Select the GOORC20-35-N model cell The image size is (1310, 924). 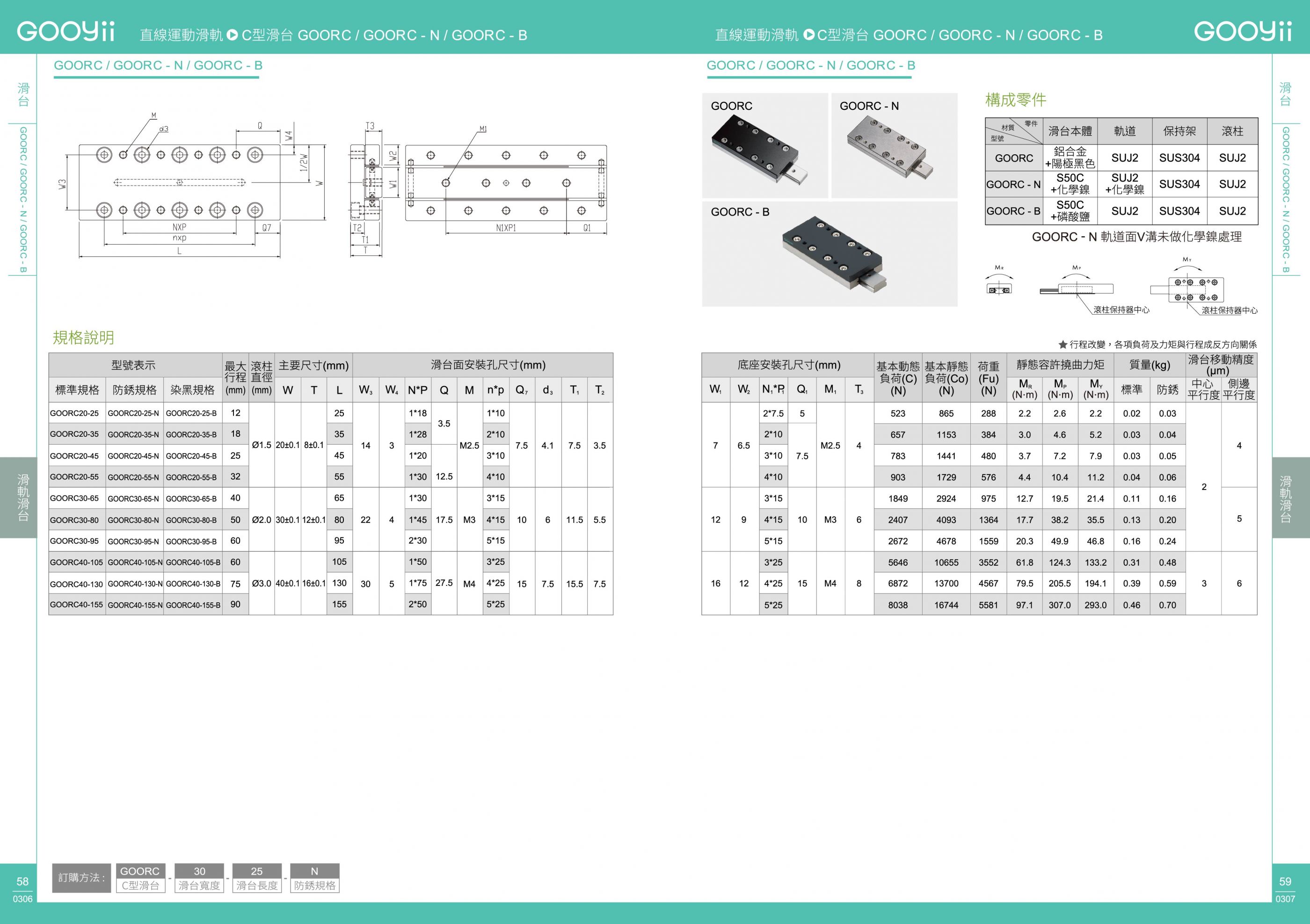(135, 434)
